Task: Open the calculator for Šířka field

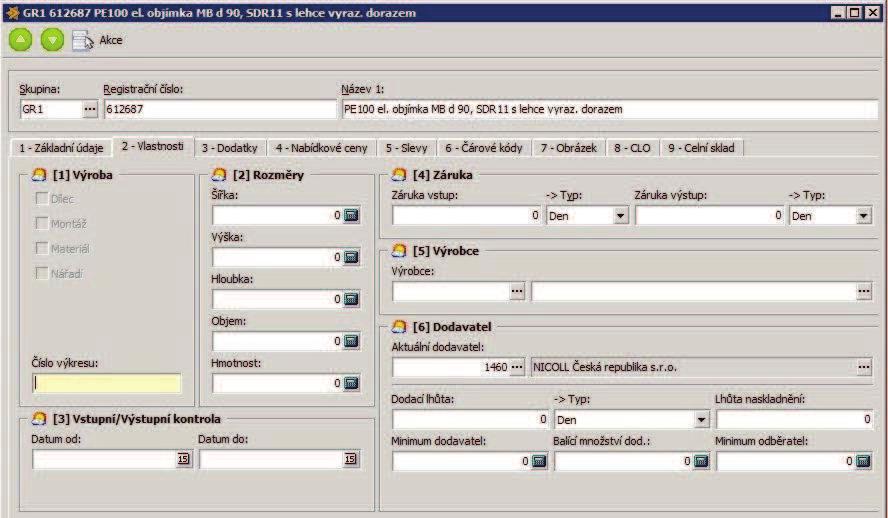Action: pos(352,215)
